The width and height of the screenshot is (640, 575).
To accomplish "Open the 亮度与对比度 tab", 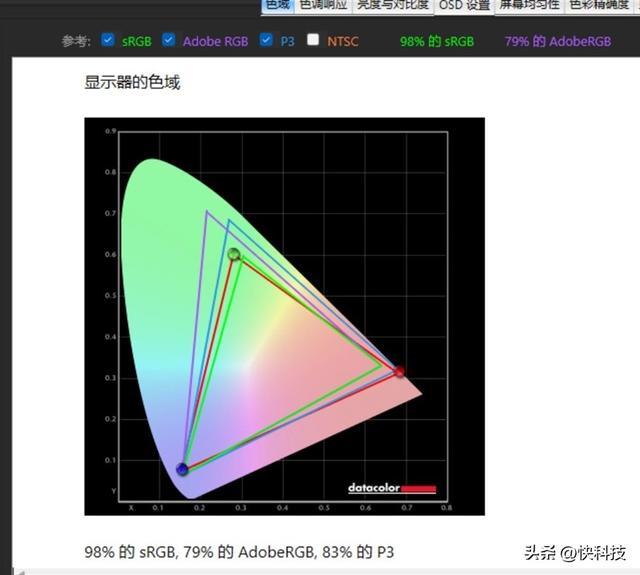I will [x=393, y=6].
